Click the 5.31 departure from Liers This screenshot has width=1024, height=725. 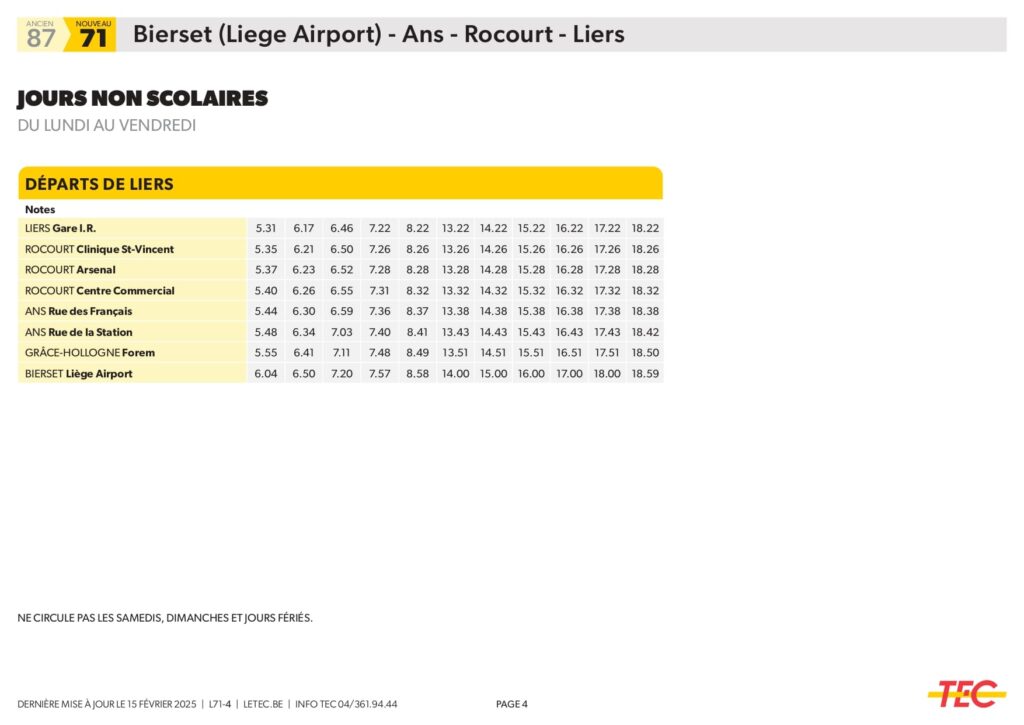266,228
